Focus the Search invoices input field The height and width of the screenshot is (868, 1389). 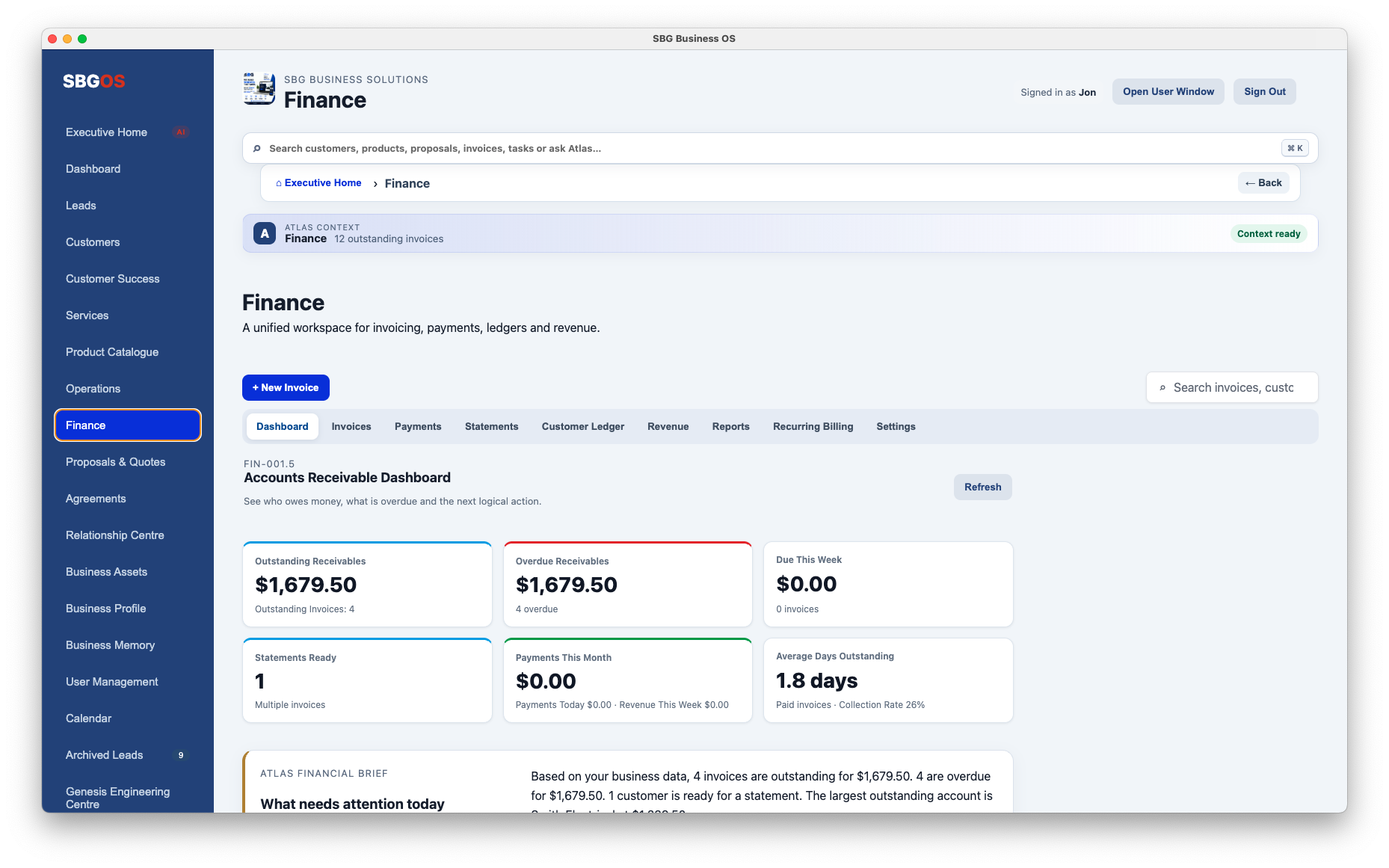pyautogui.click(x=1232, y=387)
